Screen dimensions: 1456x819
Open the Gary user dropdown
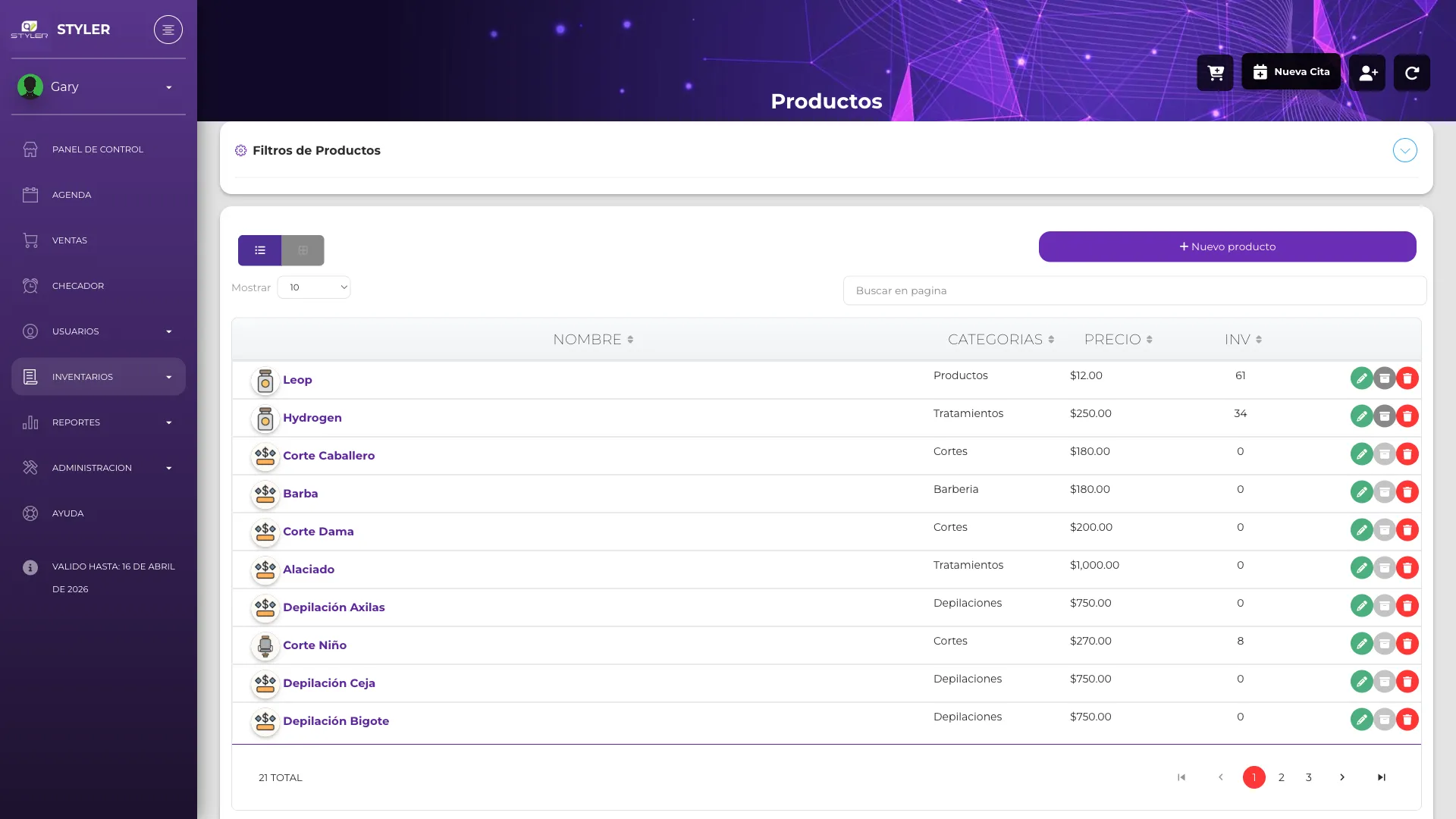tap(99, 87)
